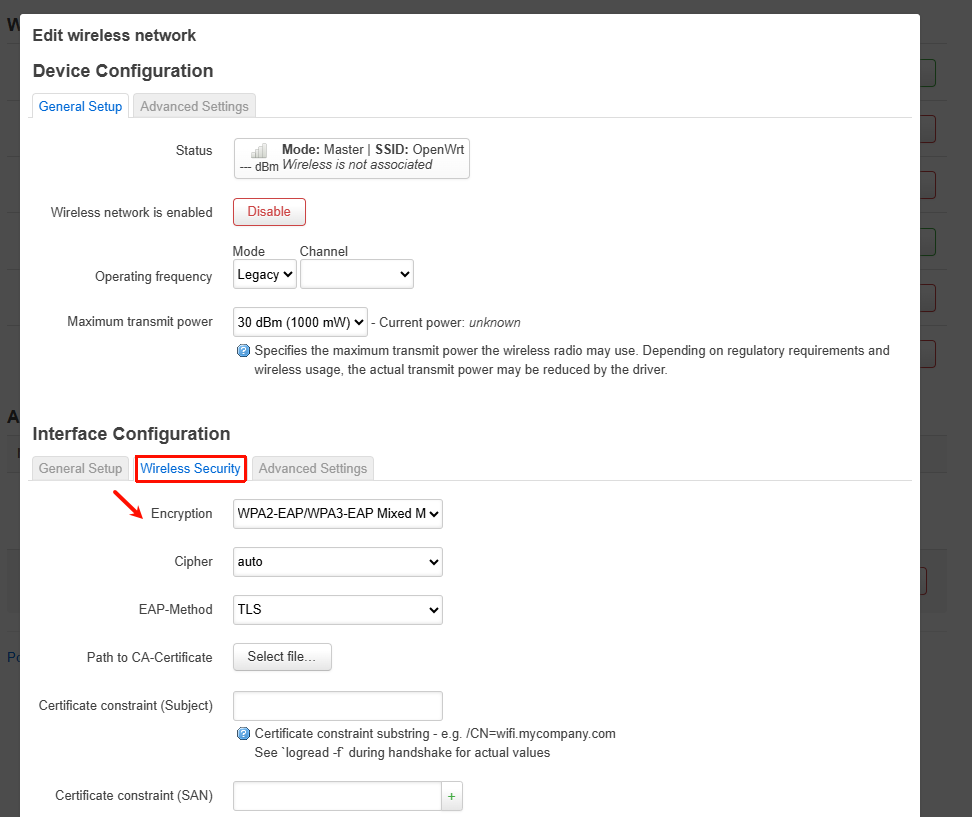Disable the wireless network
This screenshot has width=972, height=817.
pos(269,212)
